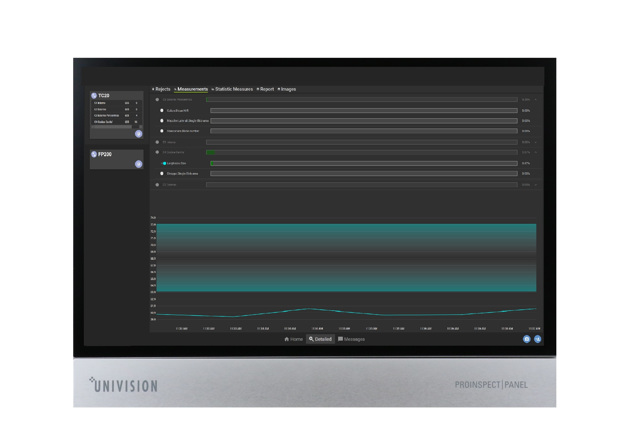Click the blue user icon at bottom right
This screenshot has height=437, width=630.
(537, 339)
